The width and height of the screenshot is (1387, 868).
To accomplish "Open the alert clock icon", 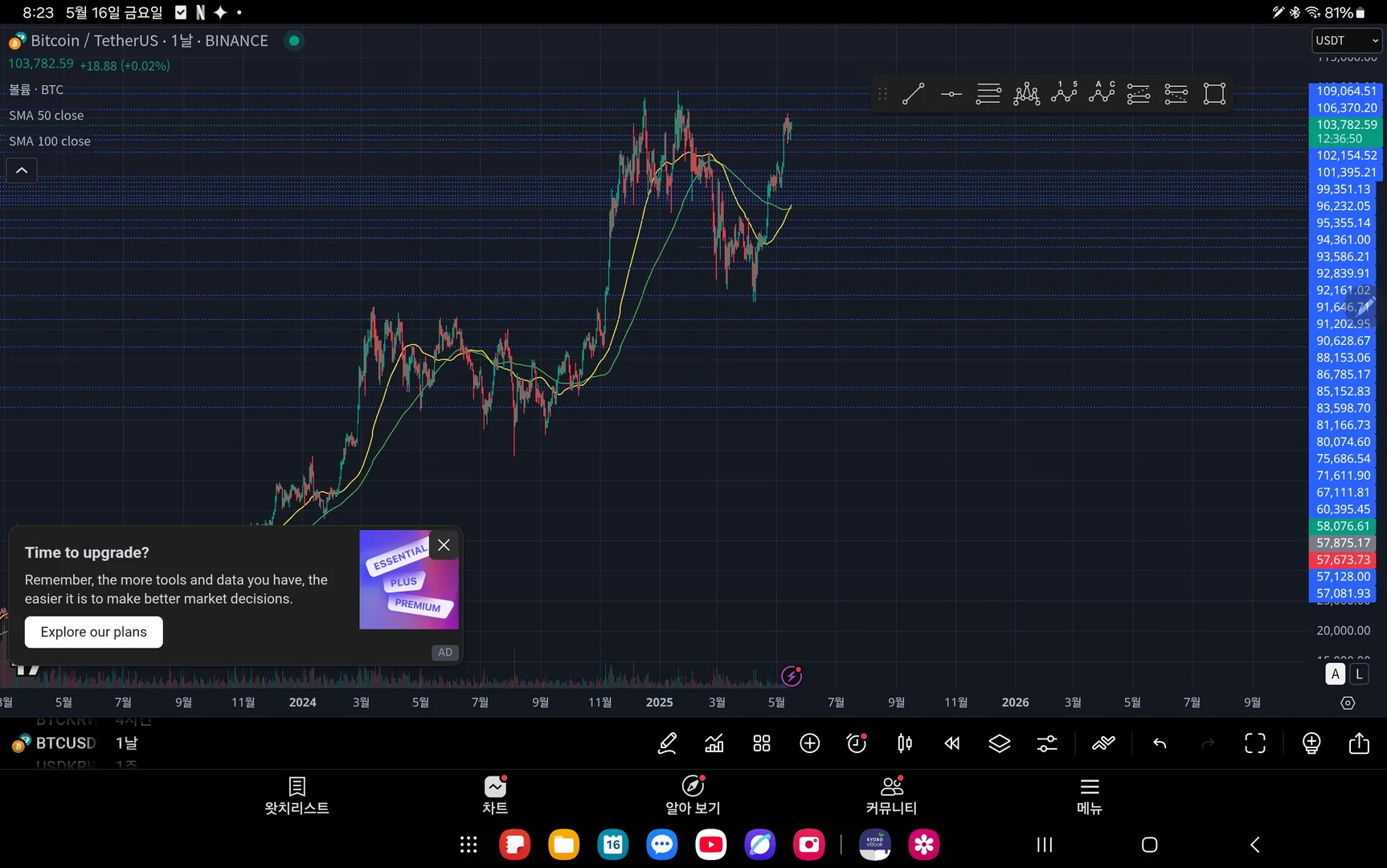I will [x=857, y=743].
